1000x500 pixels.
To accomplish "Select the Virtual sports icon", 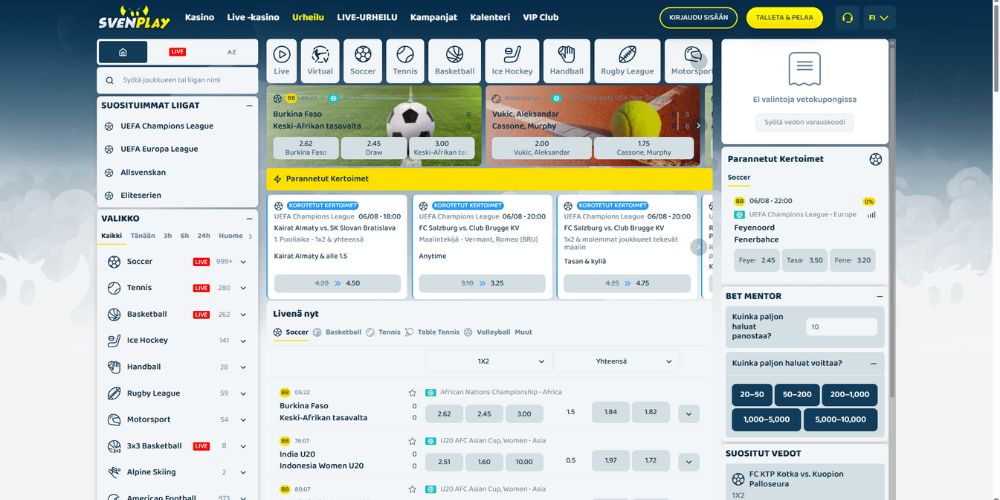I will pos(320,61).
